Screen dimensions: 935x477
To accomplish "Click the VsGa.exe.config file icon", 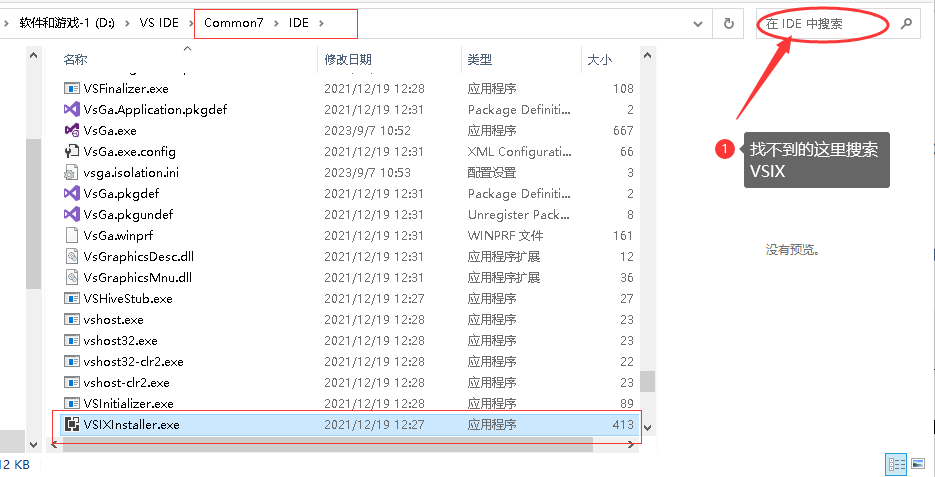I will 72,151.
